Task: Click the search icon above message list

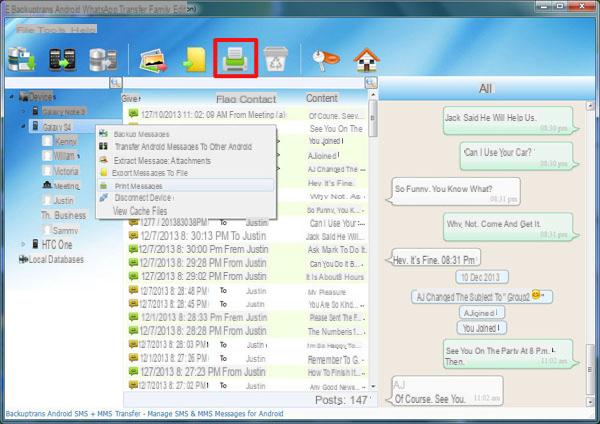Action: (370, 83)
